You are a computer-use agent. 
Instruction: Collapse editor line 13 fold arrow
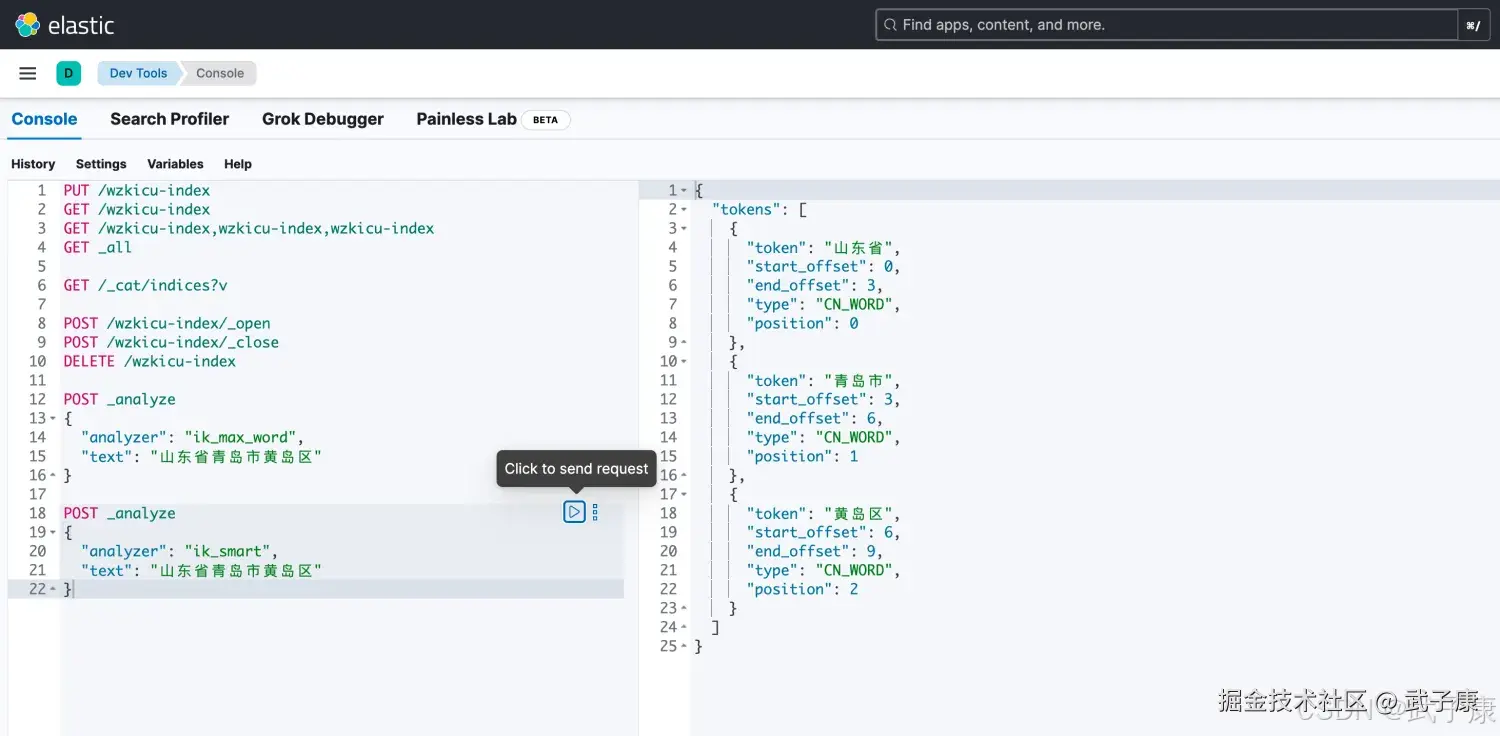(x=53, y=419)
